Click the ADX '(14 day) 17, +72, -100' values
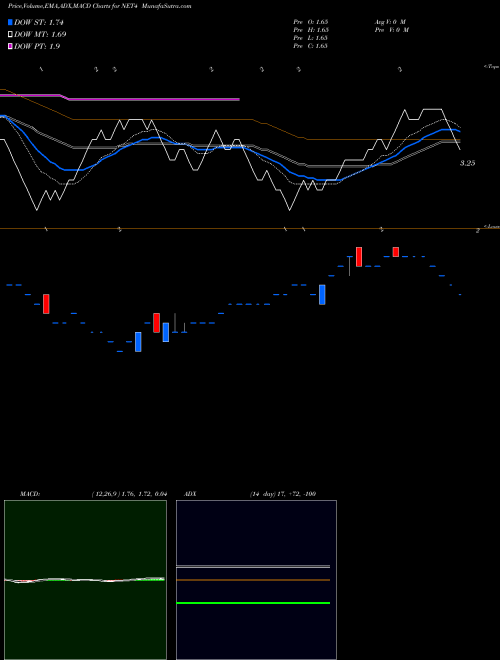The image size is (500, 660). pos(283,494)
